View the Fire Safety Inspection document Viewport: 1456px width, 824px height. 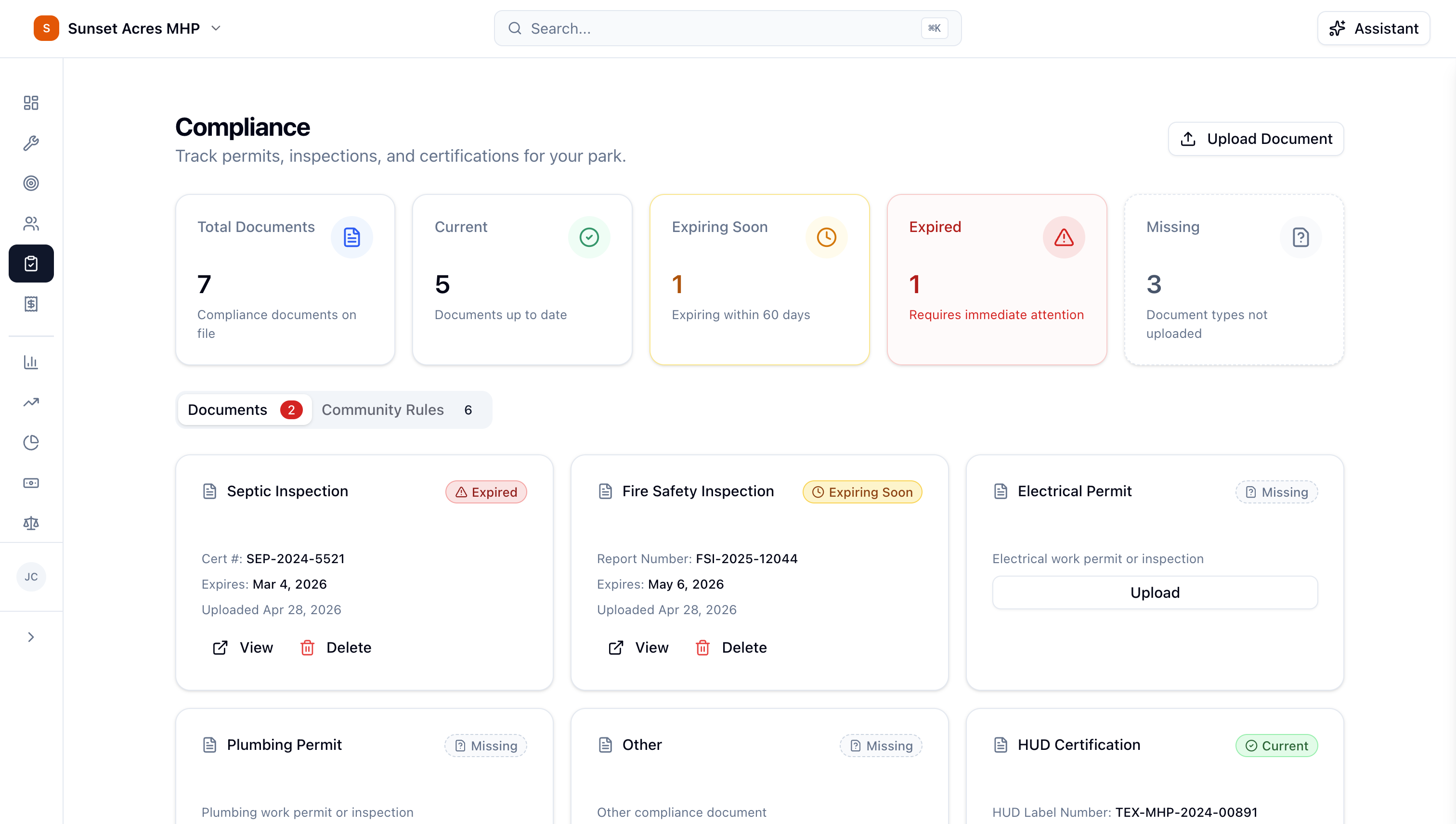tap(638, 647)
